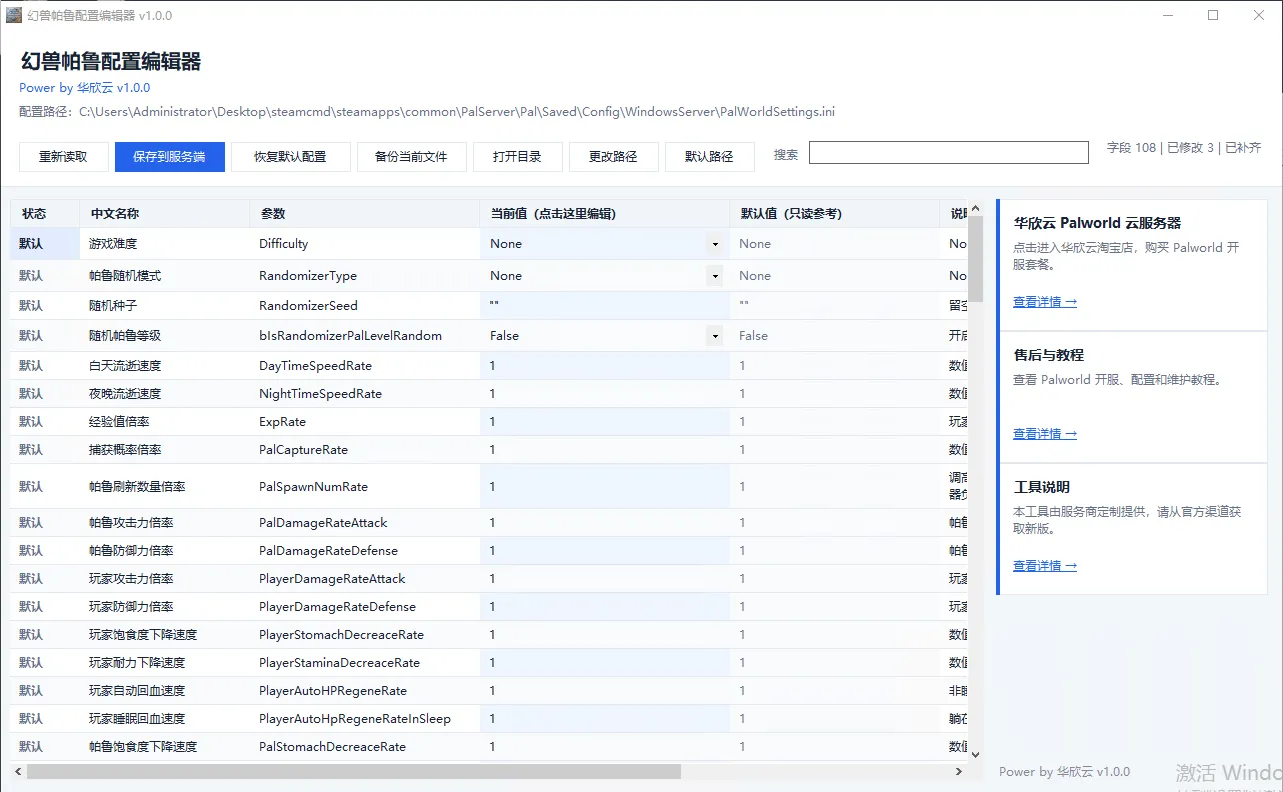Viewport: 1283px width, 792px height.
Task: Click the RandomizerType parameter cell
Action: click(x=365, y=276)
